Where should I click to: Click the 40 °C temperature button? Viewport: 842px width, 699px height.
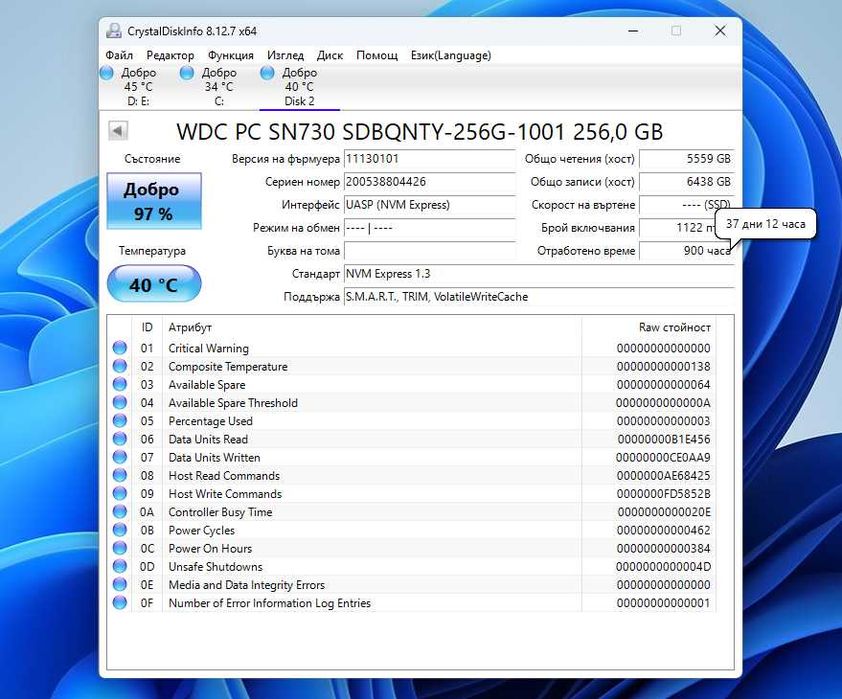coord(154,284)
